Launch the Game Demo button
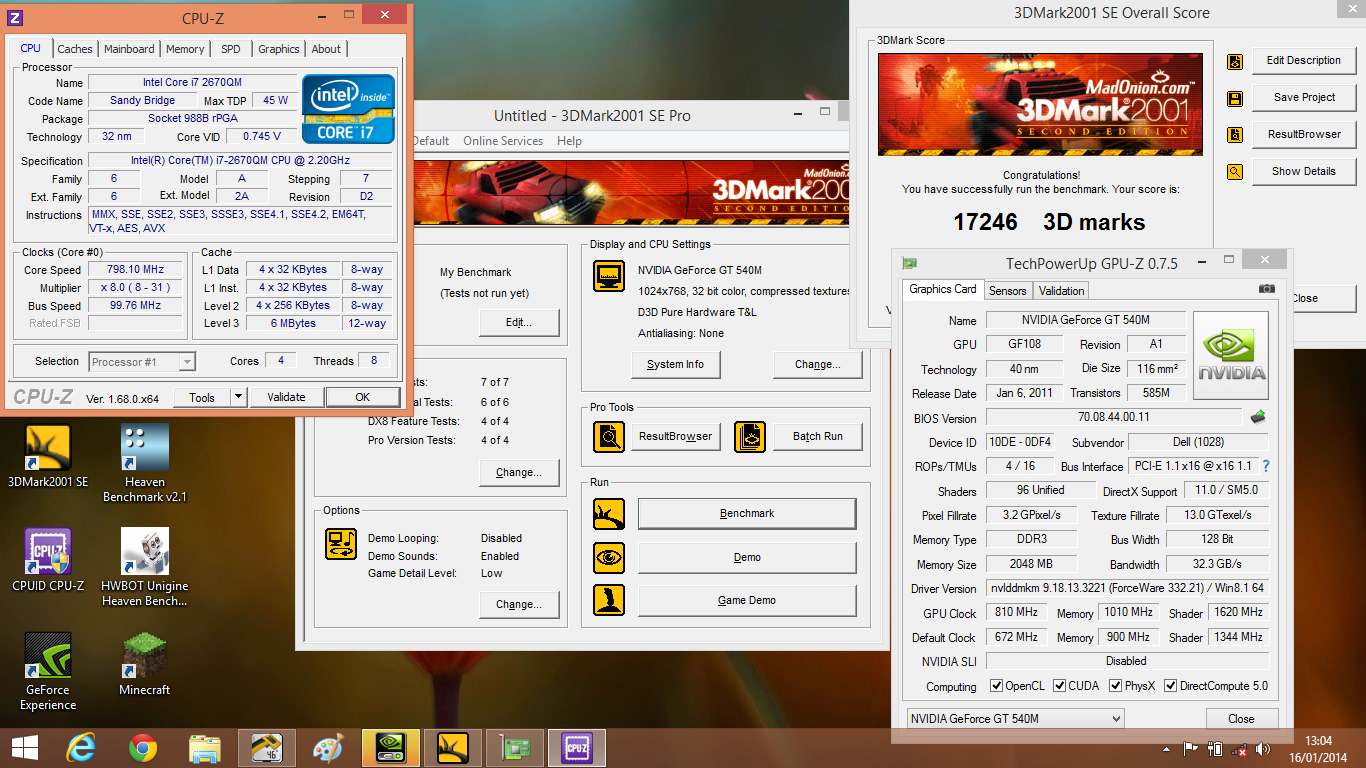 pyautogui.click(x=747, y=600)
